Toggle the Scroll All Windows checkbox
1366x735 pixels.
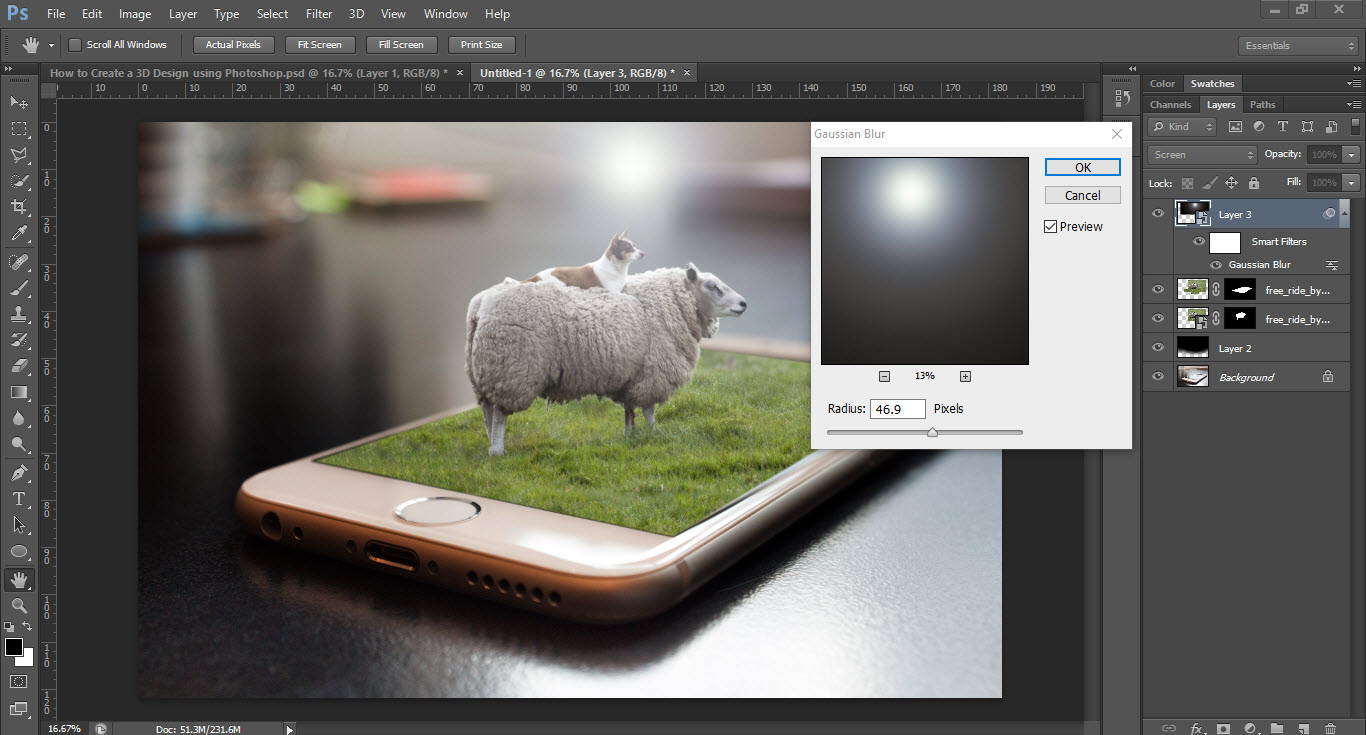(74, 45)
